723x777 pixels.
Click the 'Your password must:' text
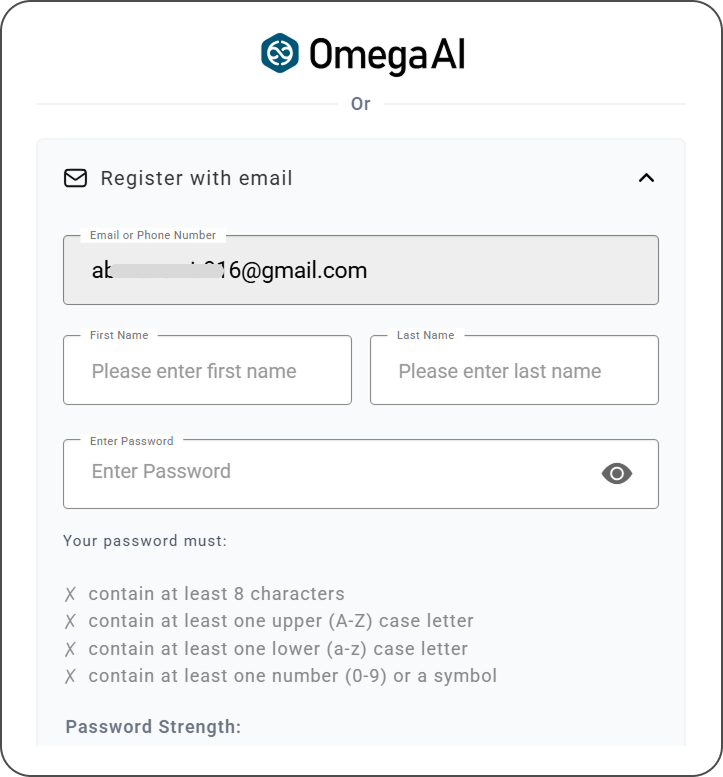145,541
